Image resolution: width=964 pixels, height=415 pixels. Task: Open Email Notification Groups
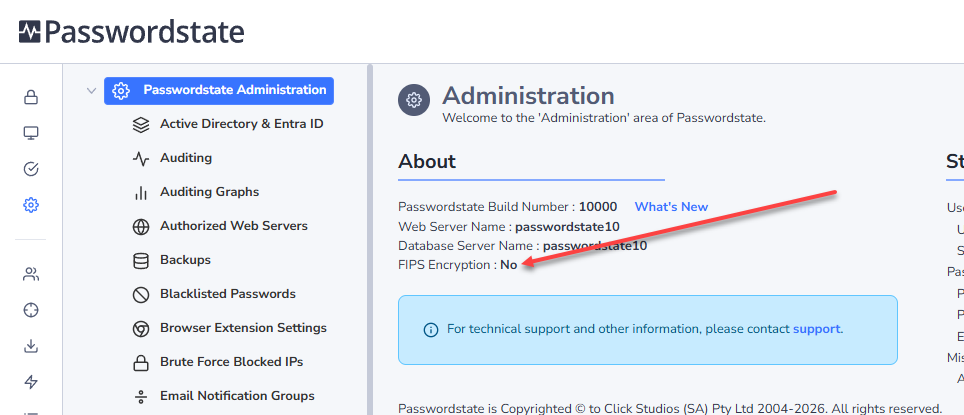coord(237,395)
